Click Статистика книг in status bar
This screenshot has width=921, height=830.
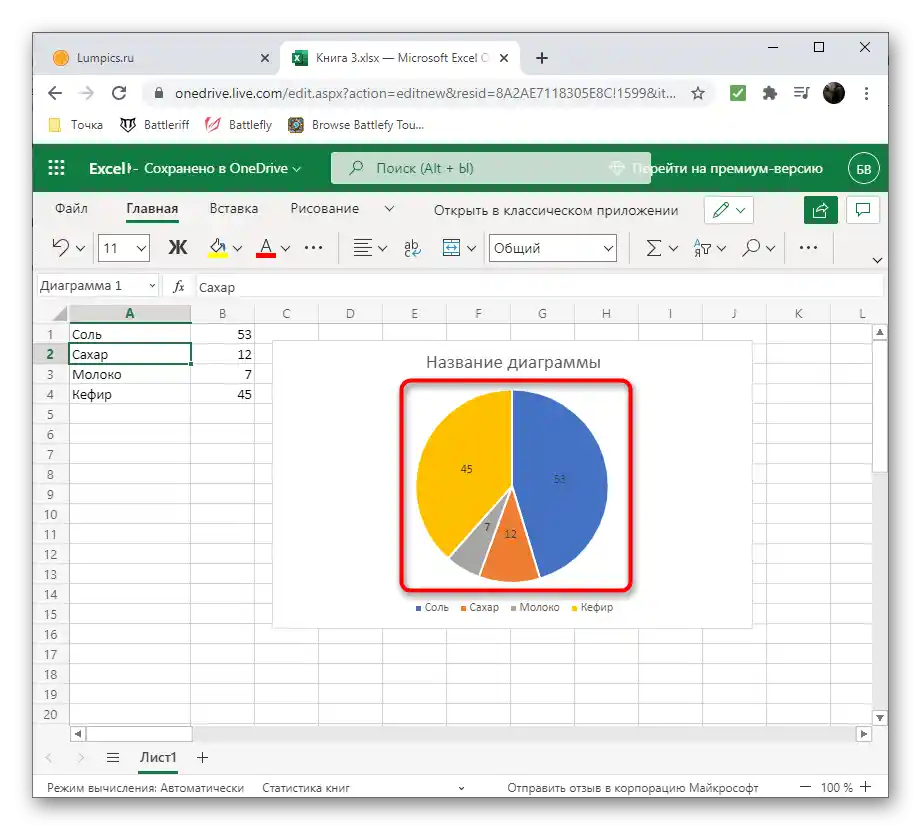[305, 788]
